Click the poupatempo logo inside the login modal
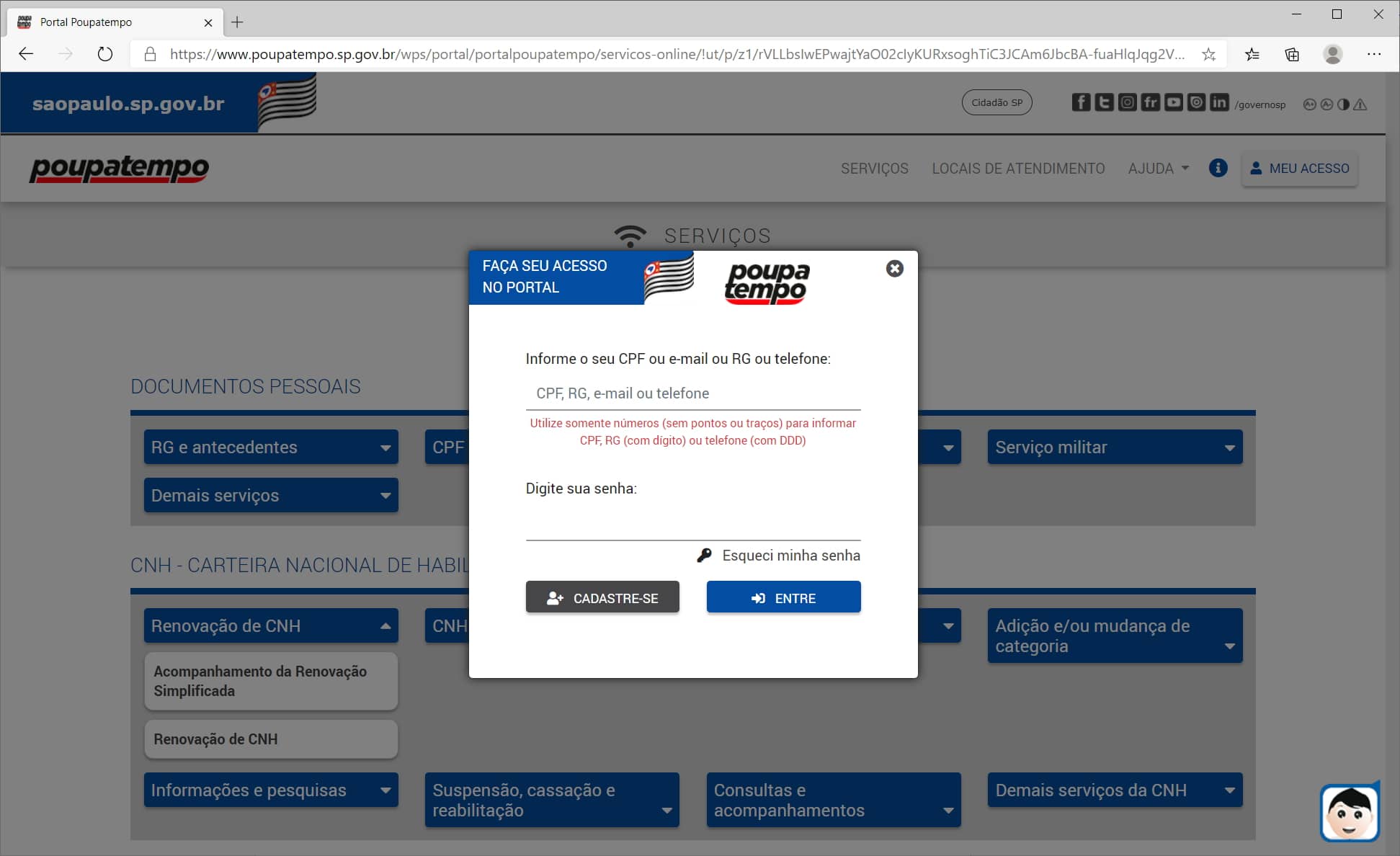The image size is (1400, 856). pos(767,282)
